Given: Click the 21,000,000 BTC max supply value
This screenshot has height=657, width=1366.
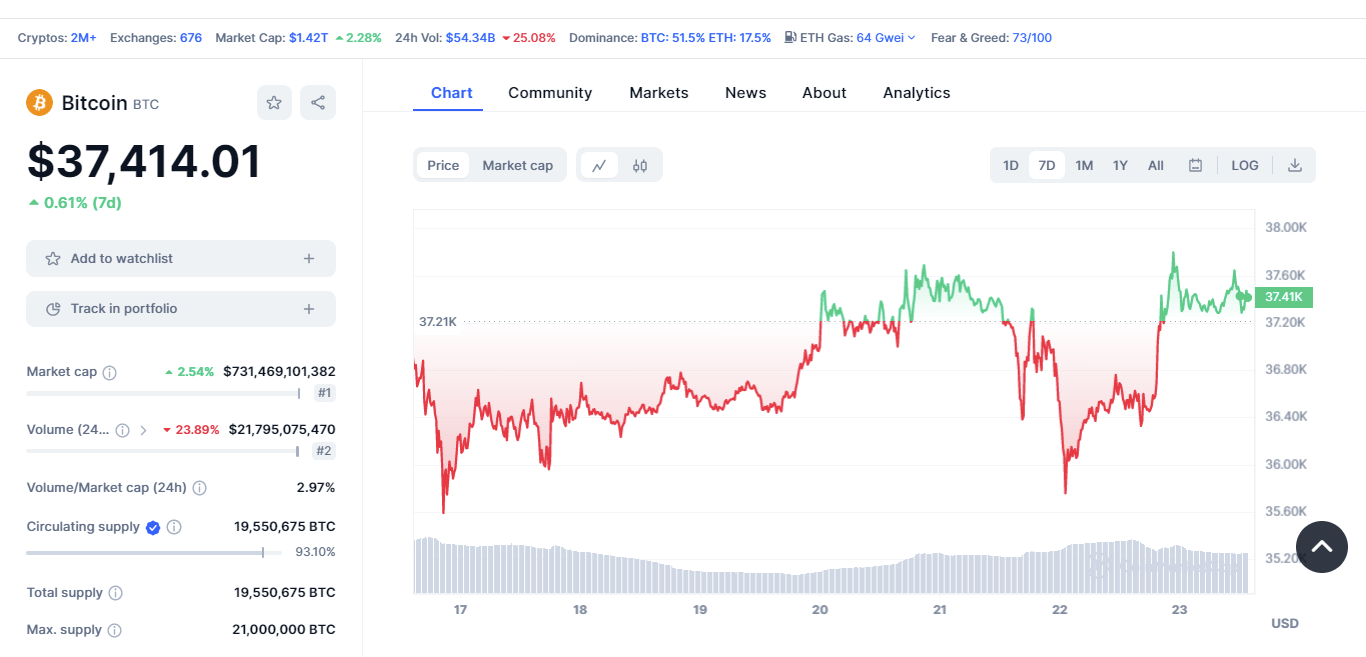Looking at the screenshot, I should tap(284, 630).
